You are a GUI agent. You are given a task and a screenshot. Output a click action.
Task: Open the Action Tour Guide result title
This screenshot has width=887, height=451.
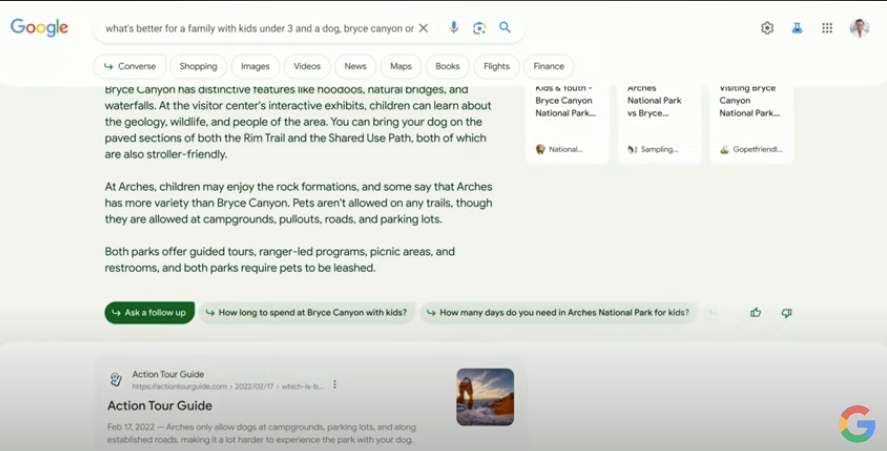[160, 406]
